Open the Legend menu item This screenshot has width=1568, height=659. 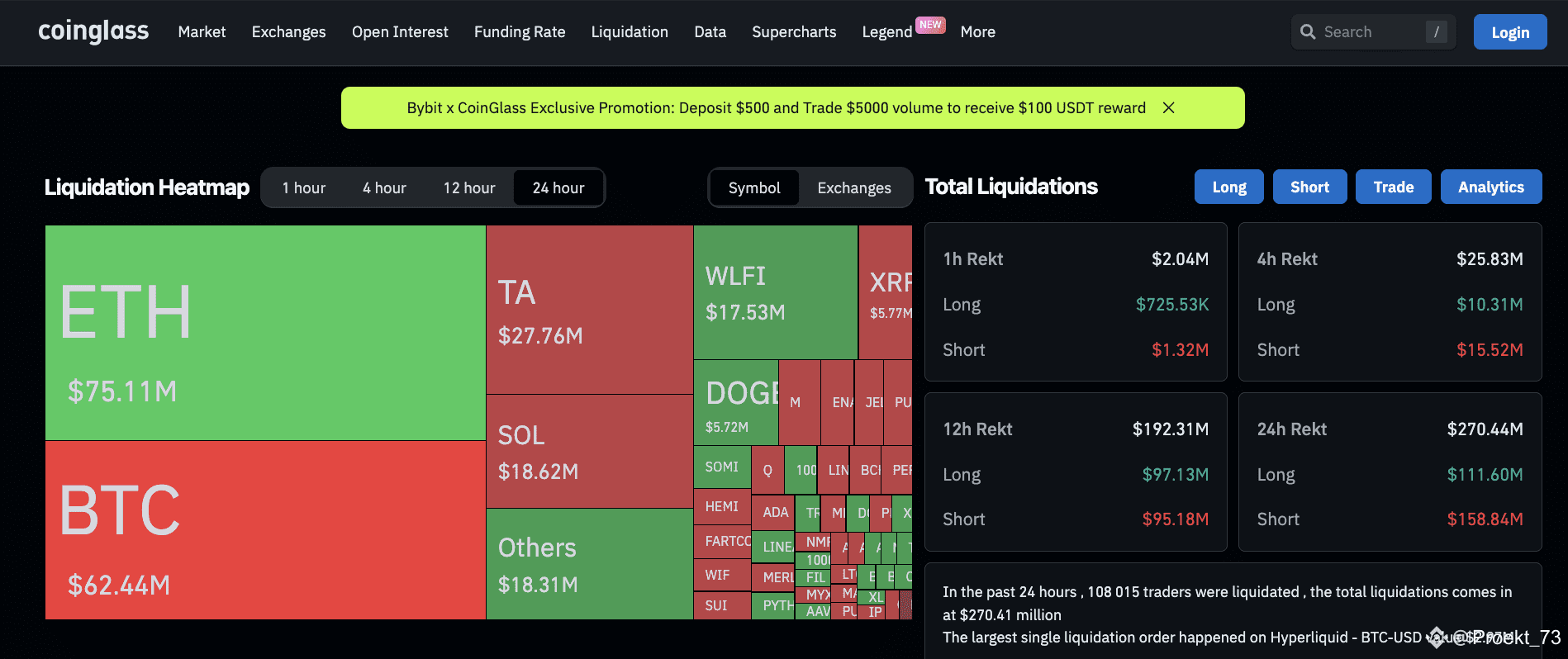887,32
